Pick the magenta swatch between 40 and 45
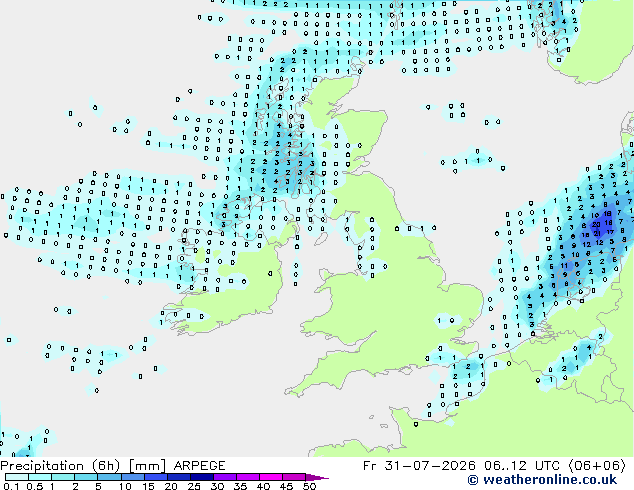The height and width of the screenshot is (490, 634). [271, 477]
